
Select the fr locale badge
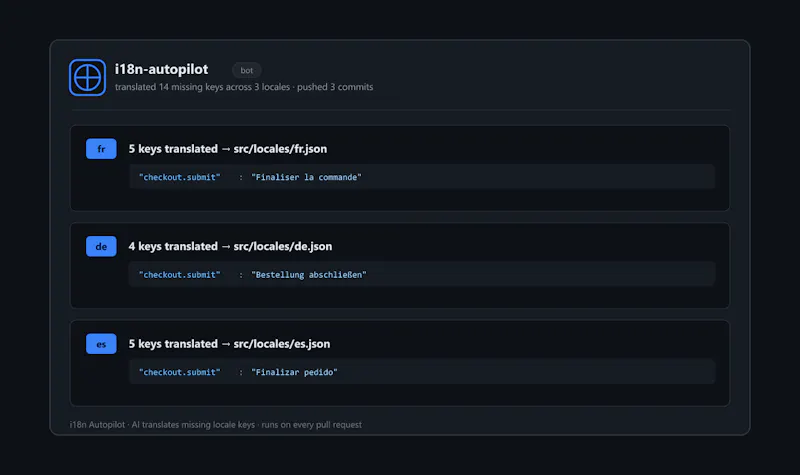point(101,149)
